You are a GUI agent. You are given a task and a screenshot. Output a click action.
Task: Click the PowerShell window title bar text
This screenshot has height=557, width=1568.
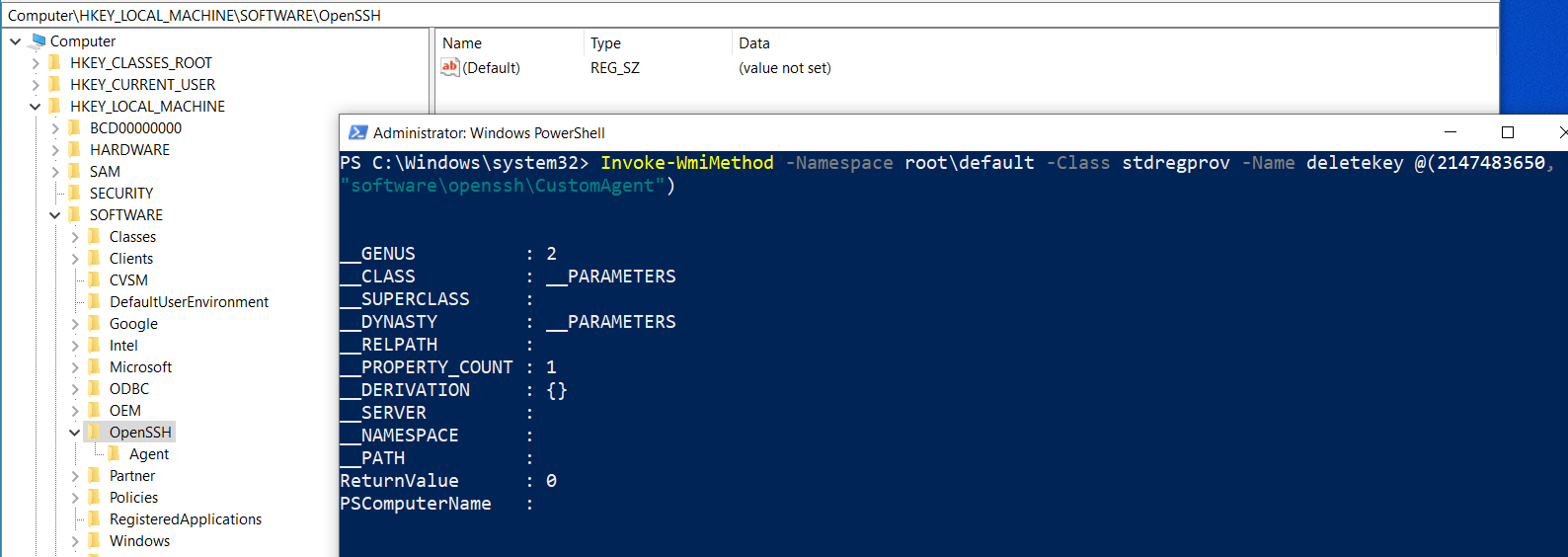point(489,132)
